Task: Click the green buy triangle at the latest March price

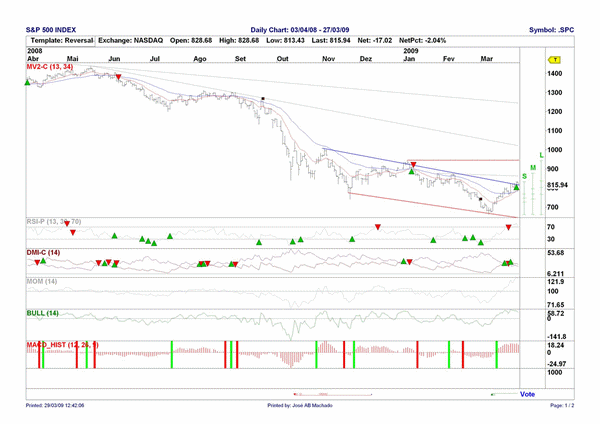Action: pos(516,187)
